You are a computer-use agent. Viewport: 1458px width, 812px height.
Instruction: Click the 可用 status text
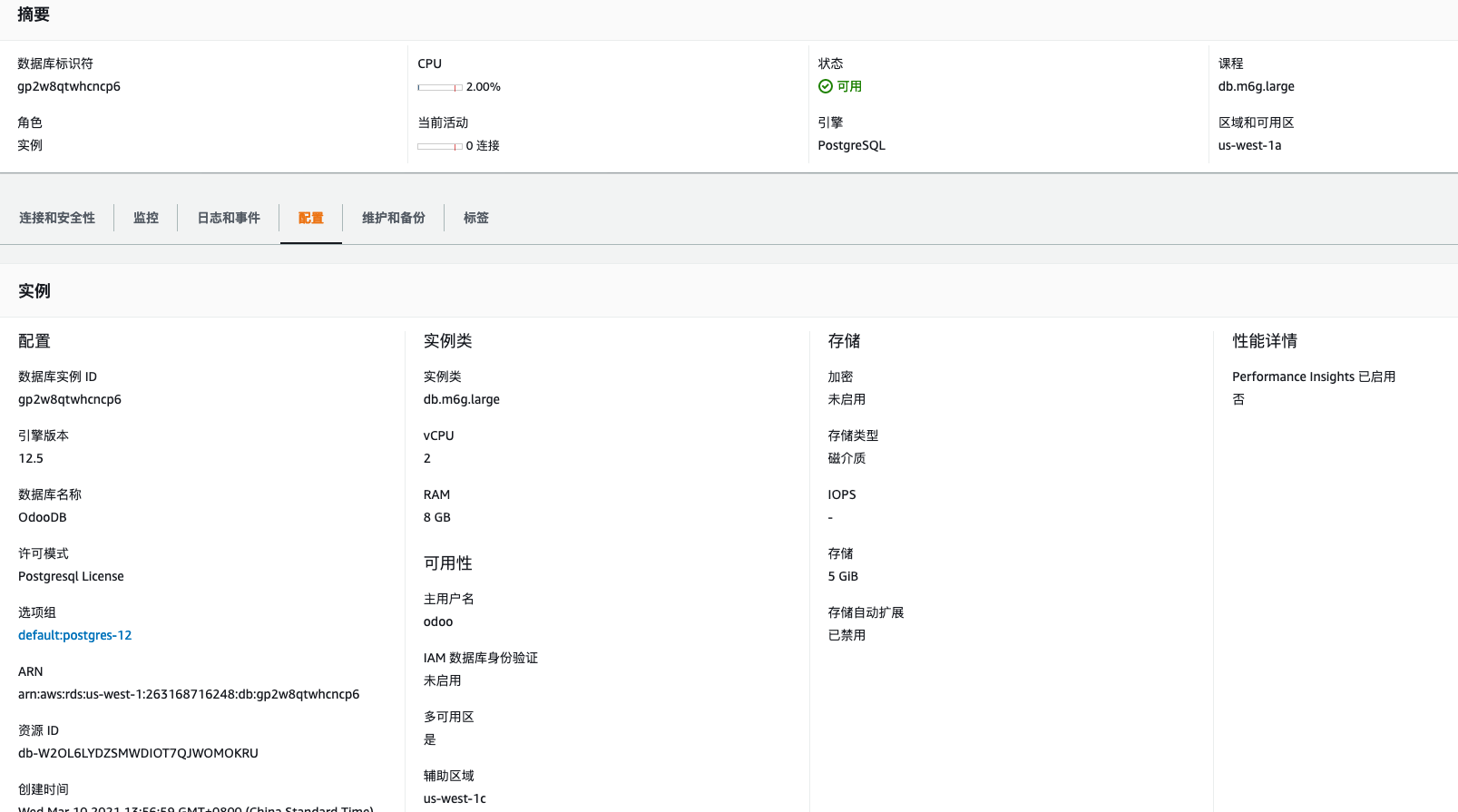849,86
